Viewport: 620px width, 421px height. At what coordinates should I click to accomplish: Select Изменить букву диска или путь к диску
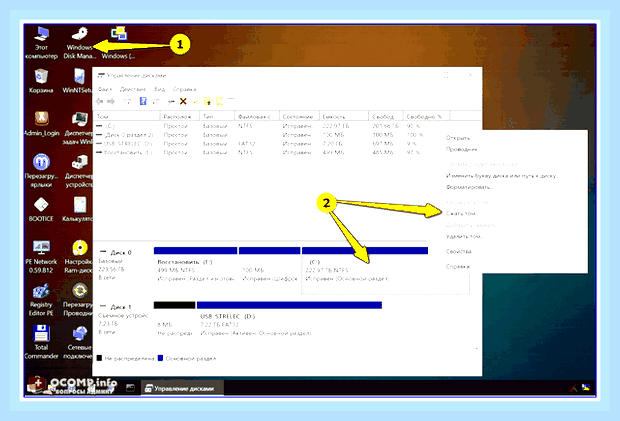(502, 176)
